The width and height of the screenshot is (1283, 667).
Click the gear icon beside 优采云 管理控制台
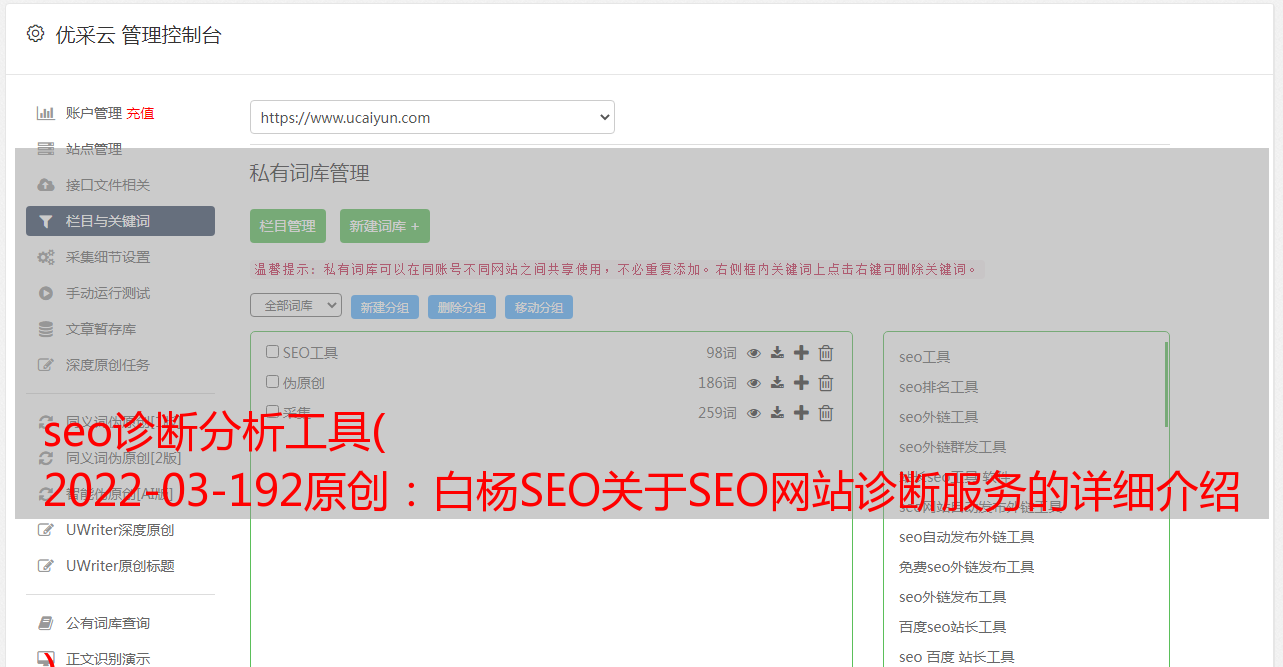coord(36,34)
